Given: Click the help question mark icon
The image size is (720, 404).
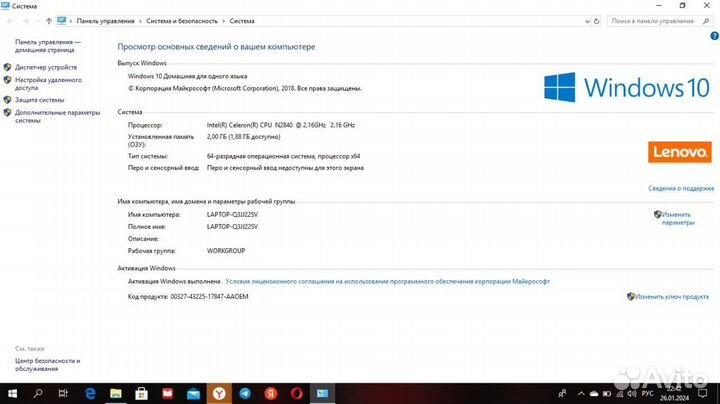Looking at the screenshot, I should [x=714, y=36].
